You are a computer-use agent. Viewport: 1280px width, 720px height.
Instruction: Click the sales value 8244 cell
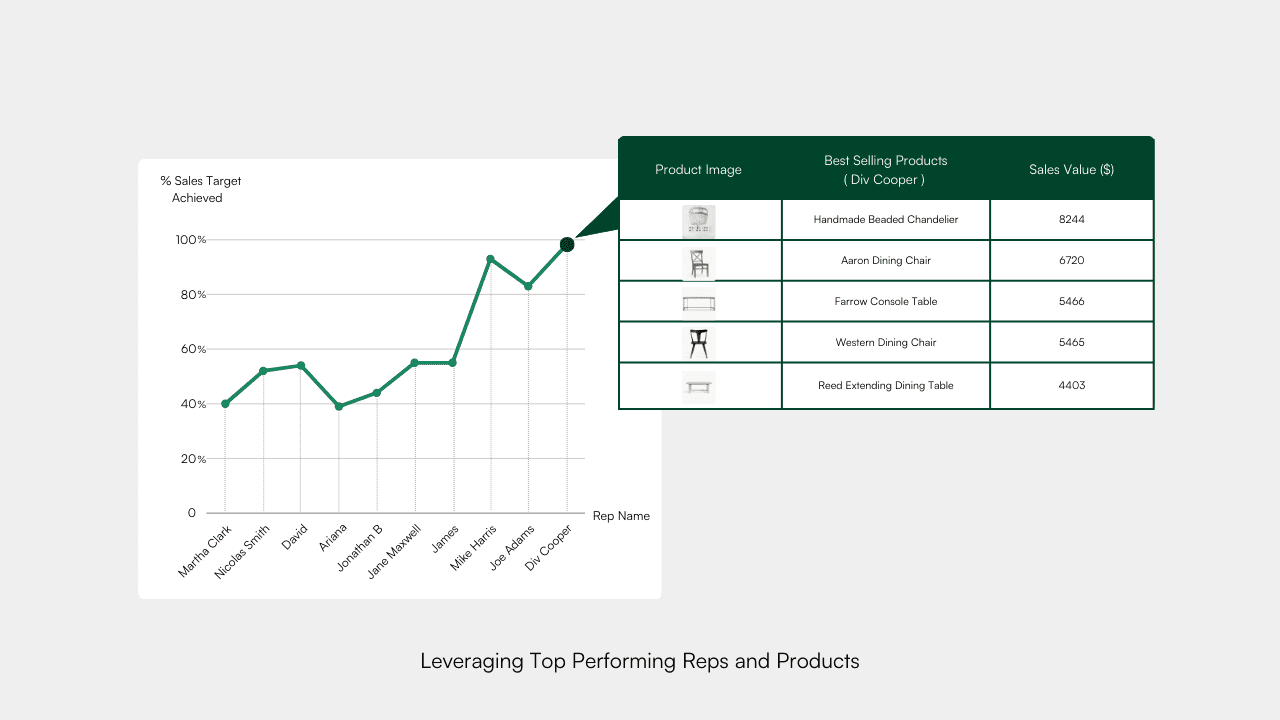tap(1071, 219)
